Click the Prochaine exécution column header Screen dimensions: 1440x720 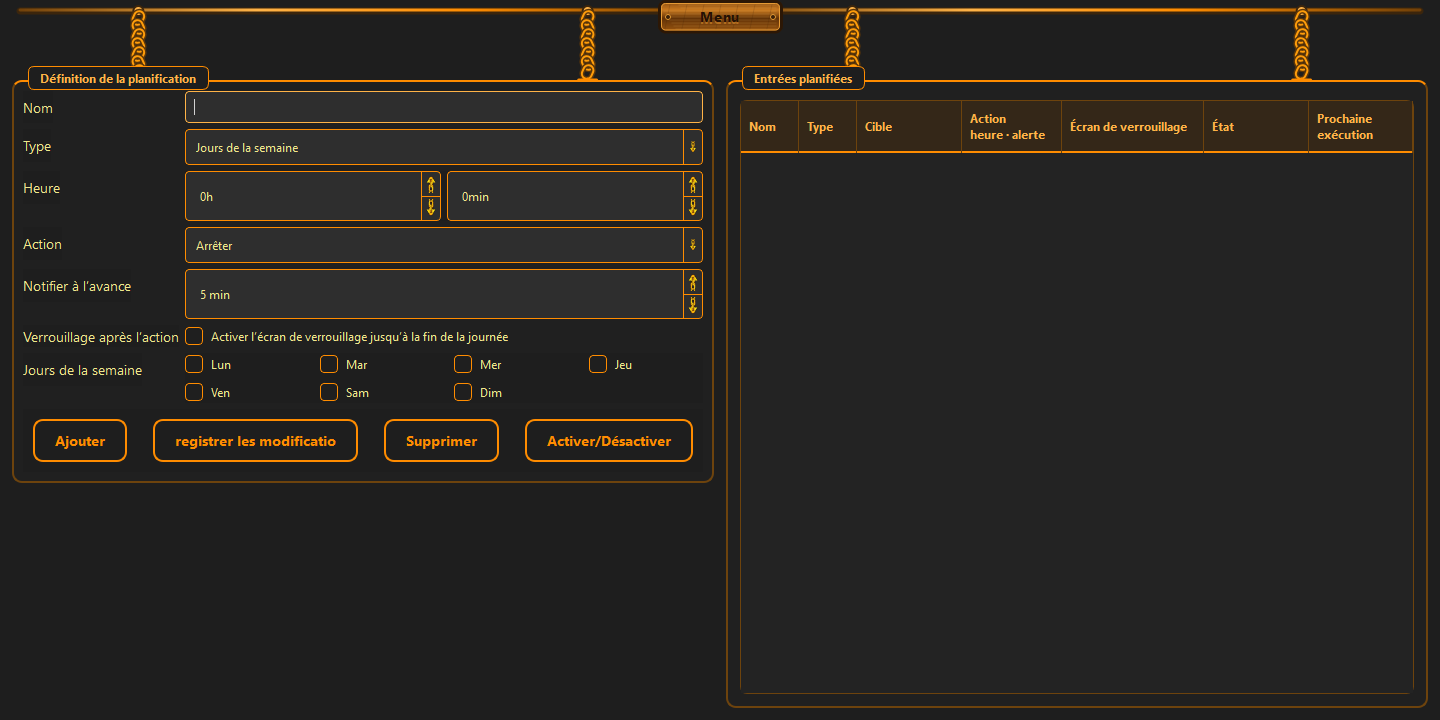pyautogui.click(x=1360, y=127)
